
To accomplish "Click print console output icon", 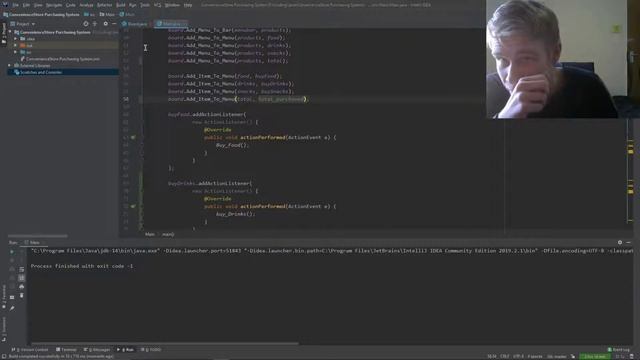I will (22, 287).
